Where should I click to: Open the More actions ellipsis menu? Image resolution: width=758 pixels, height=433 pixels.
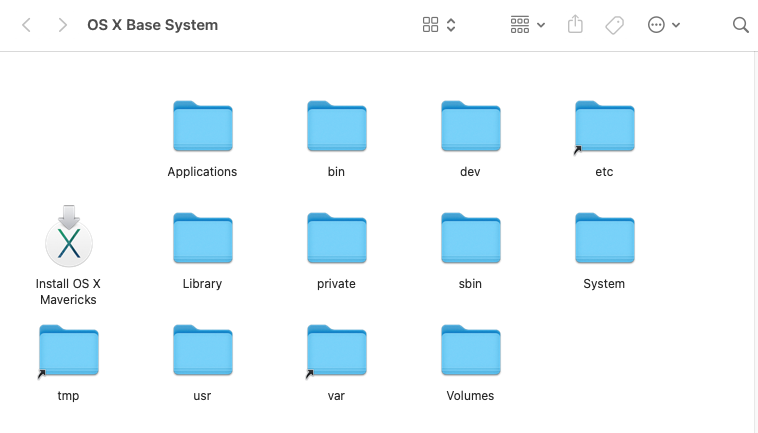656,25
